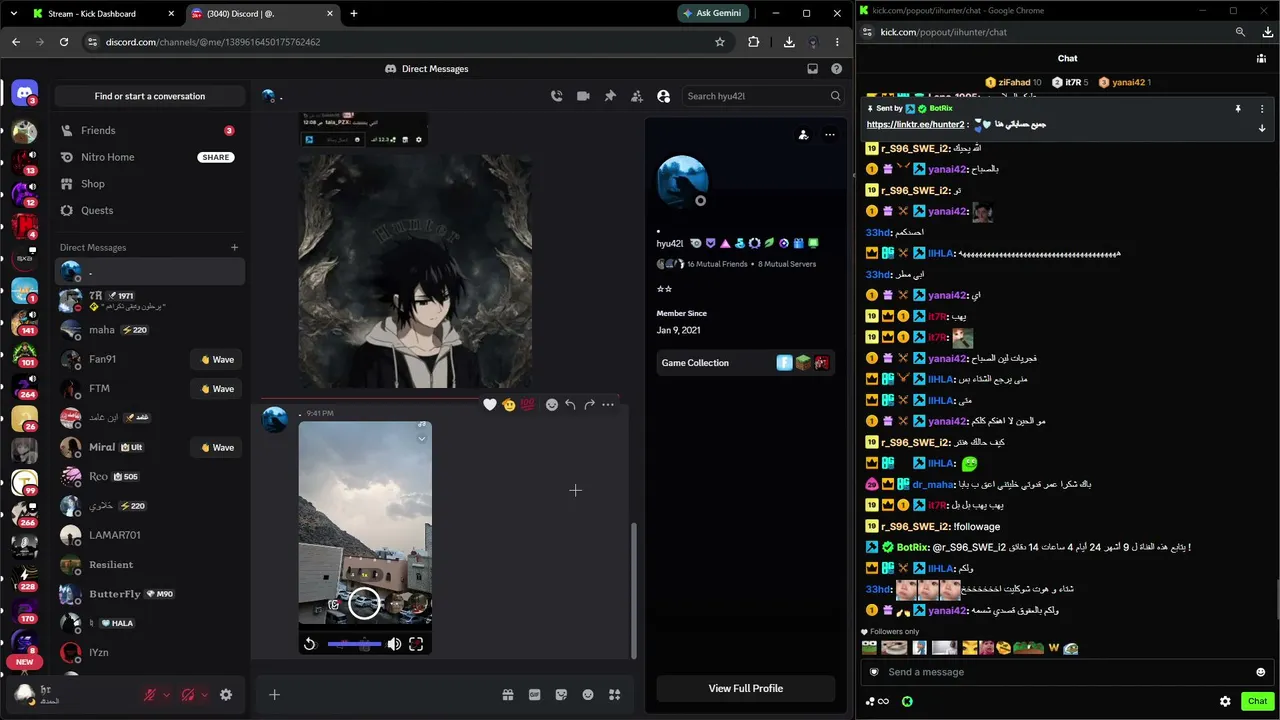Image resolution: width=1280 pixels, height=720 pixels.
Task: Open the DM with LAMAR701
Action: pyautogui.click(x=150, y=535)
